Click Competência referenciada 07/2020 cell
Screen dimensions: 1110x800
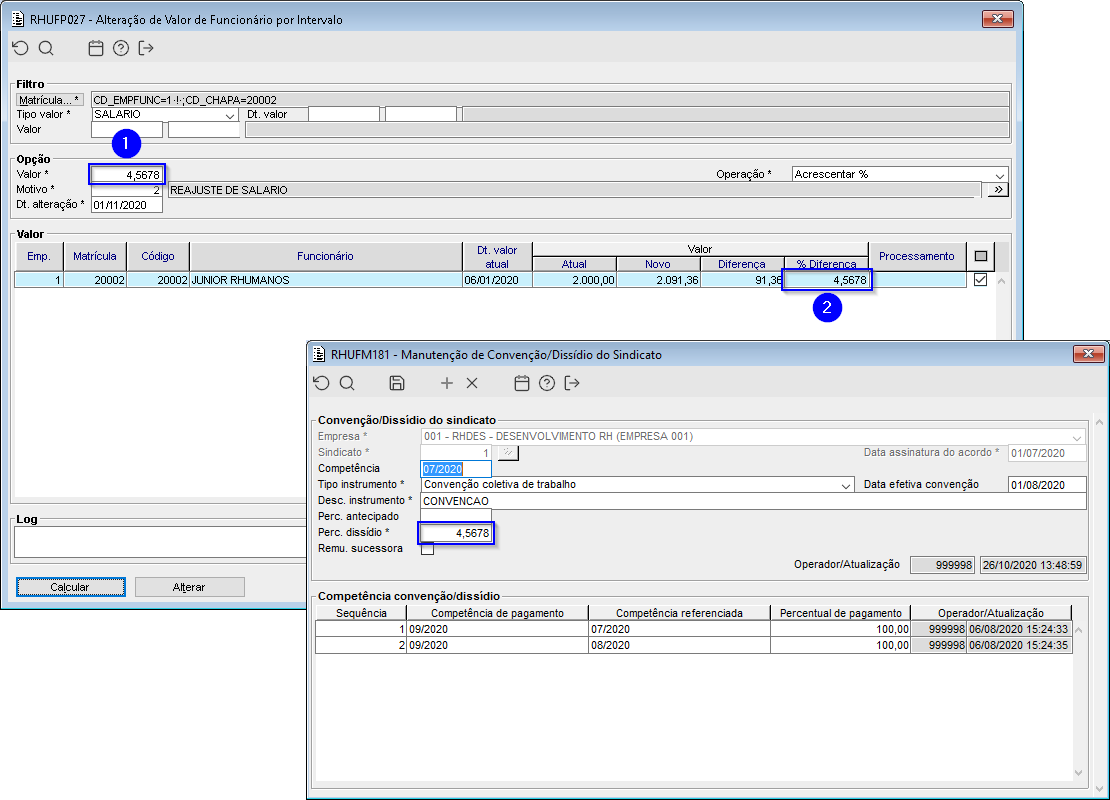click(x=679, y=629)
